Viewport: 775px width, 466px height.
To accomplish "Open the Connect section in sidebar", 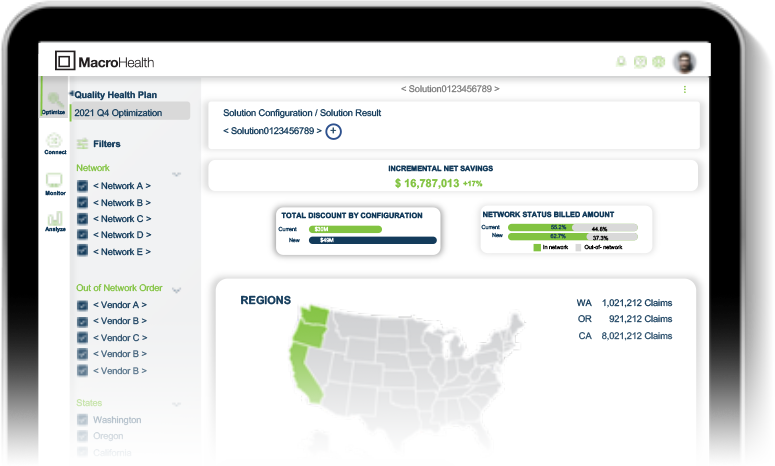I will pos(55,144).
